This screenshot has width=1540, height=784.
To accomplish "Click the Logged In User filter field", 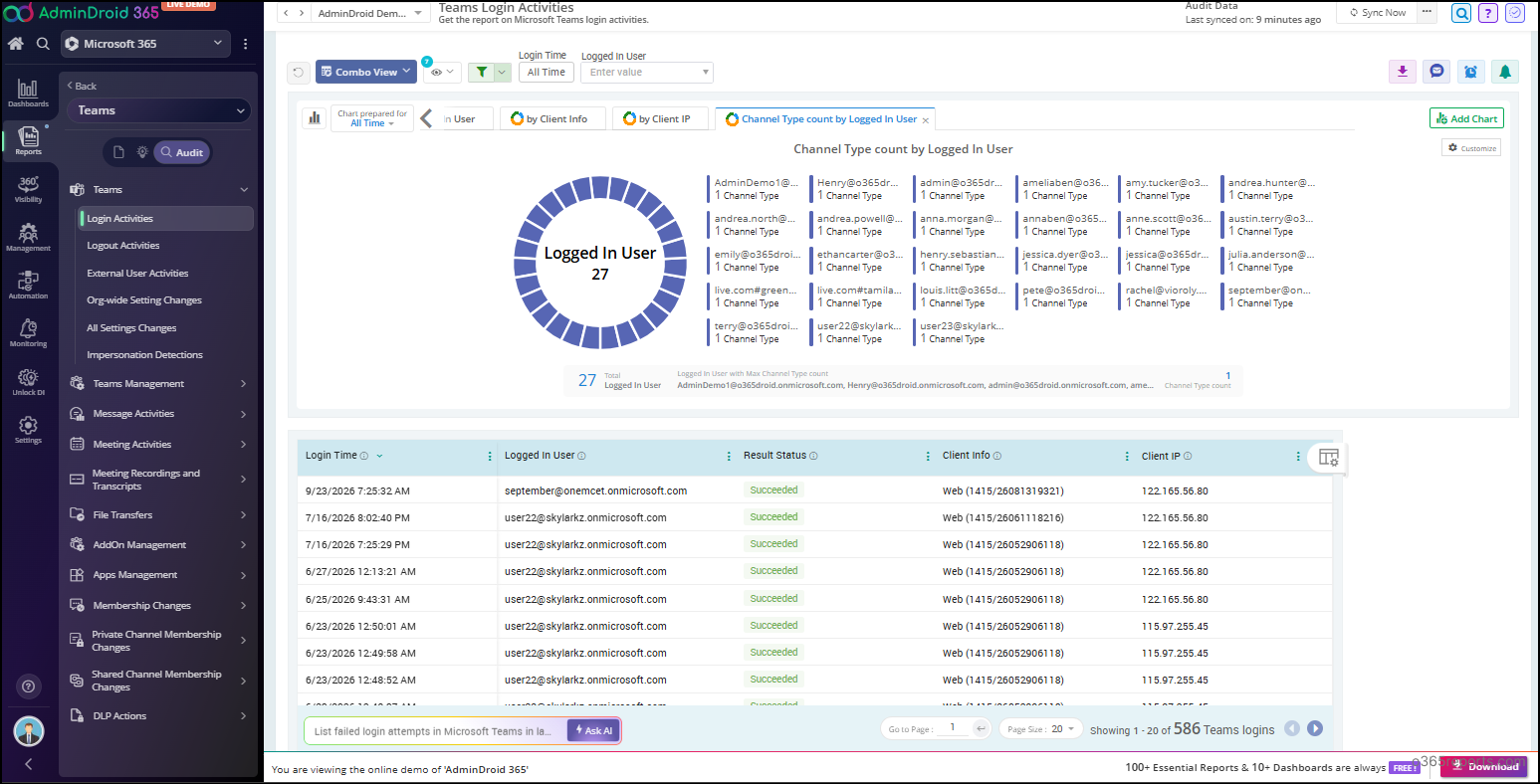I will pos(647,73).
